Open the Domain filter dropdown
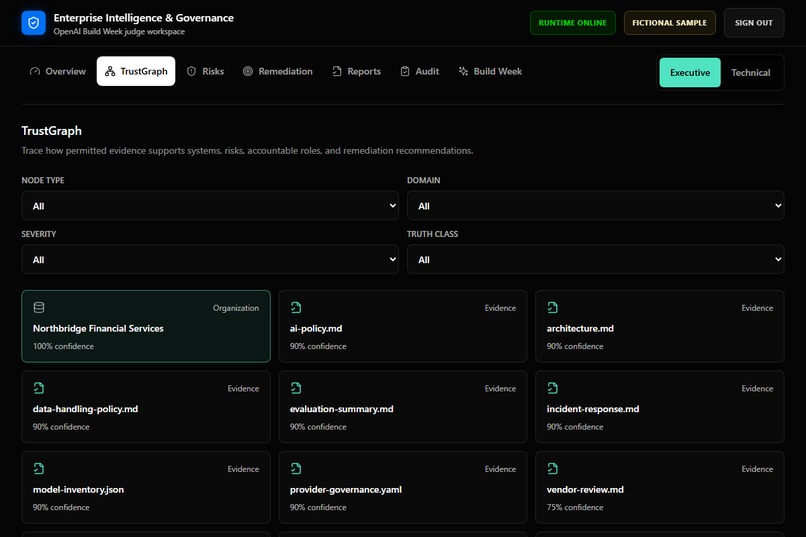806x537 pixels. click(x=595, y=206)
